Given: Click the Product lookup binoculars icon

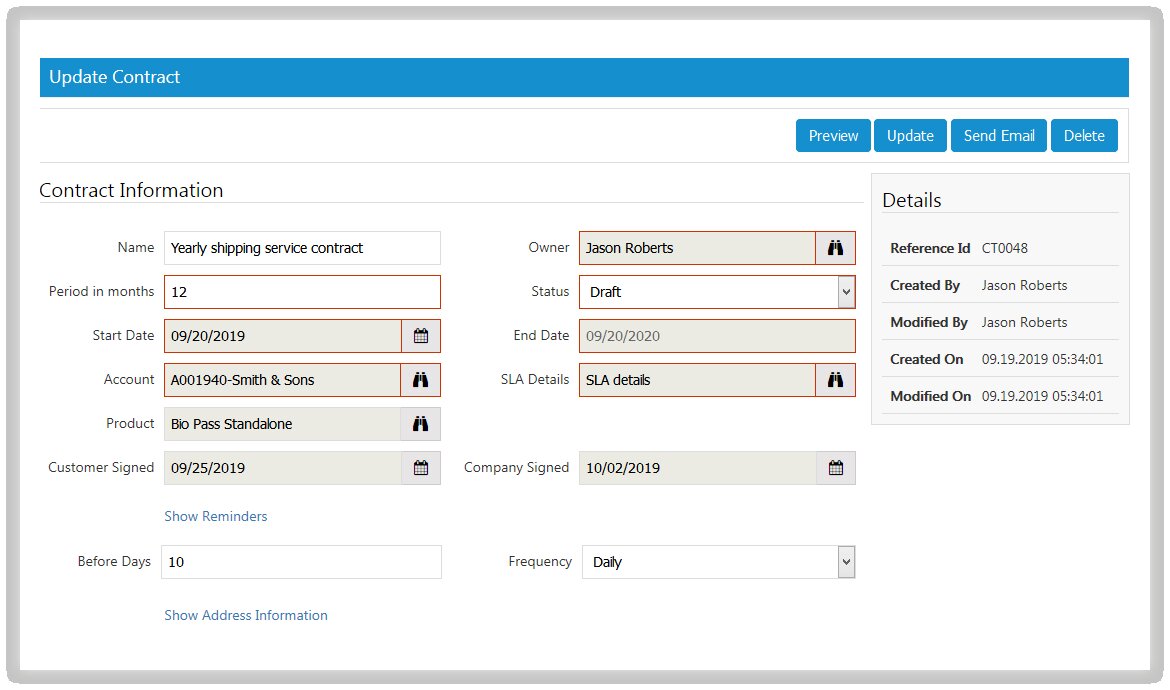Looking at the screenshot, I should coord(421,424).
